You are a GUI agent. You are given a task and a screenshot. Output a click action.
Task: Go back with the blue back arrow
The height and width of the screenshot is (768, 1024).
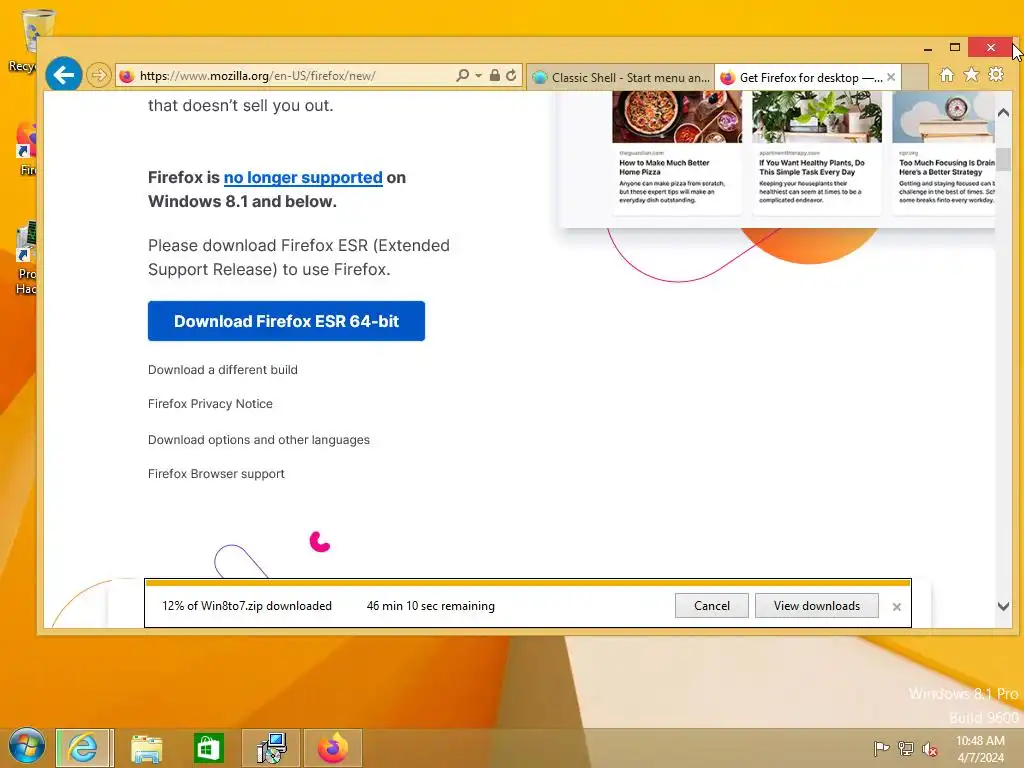pos(63,75)
